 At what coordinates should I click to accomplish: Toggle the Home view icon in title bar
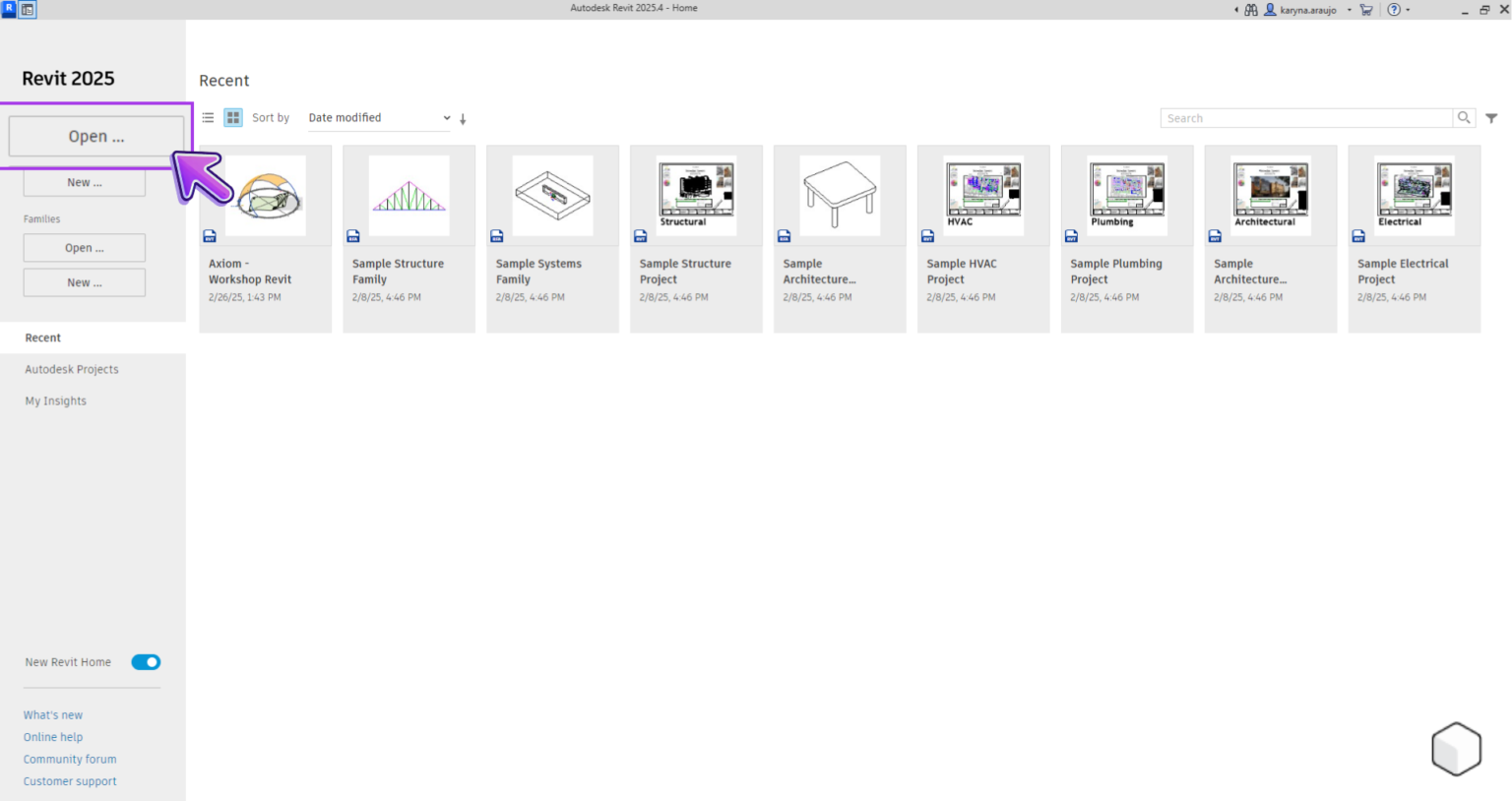(28, 10)
